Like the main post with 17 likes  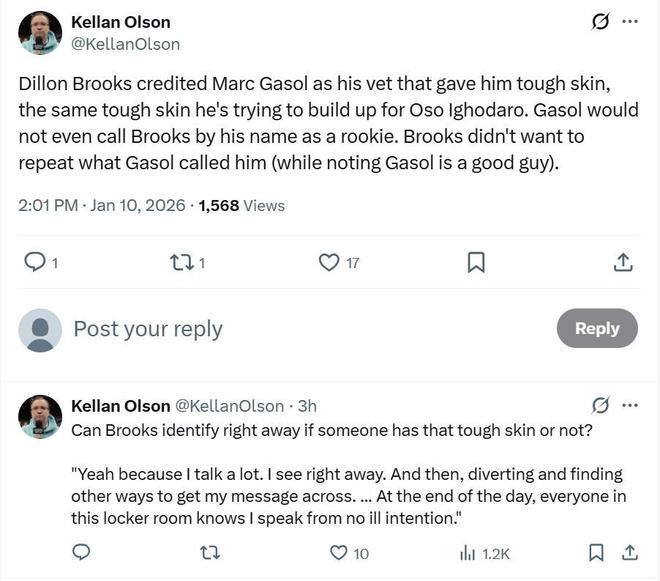(329, 262)
